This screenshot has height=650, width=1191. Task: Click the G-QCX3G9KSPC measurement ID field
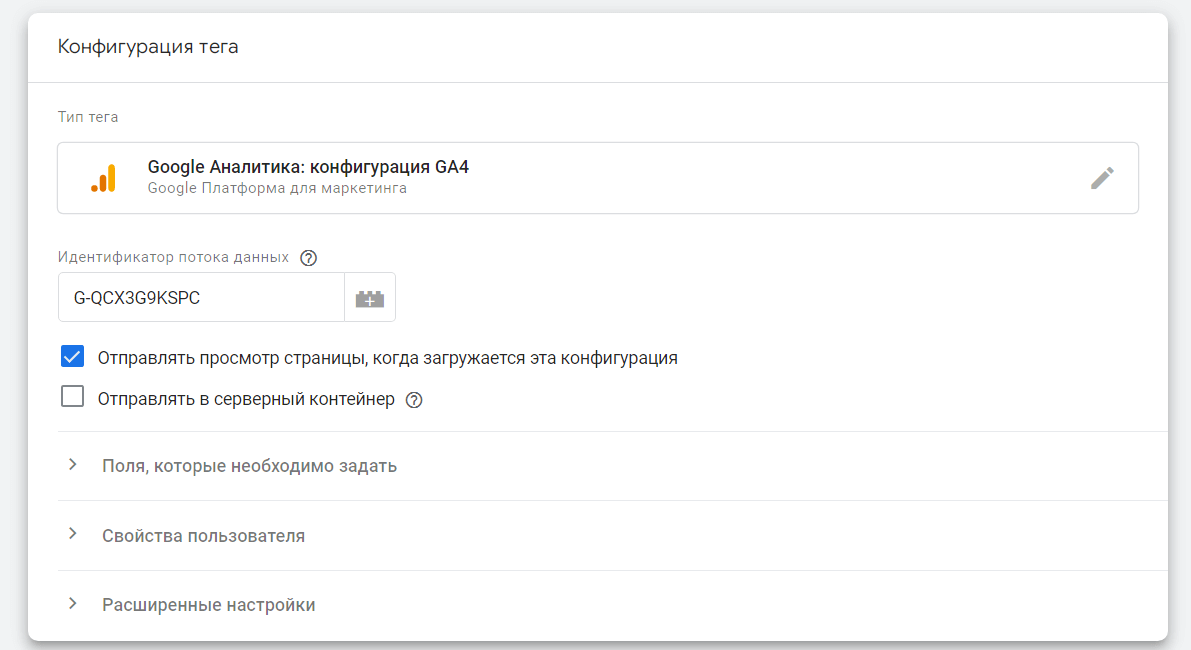coord(201,298)
